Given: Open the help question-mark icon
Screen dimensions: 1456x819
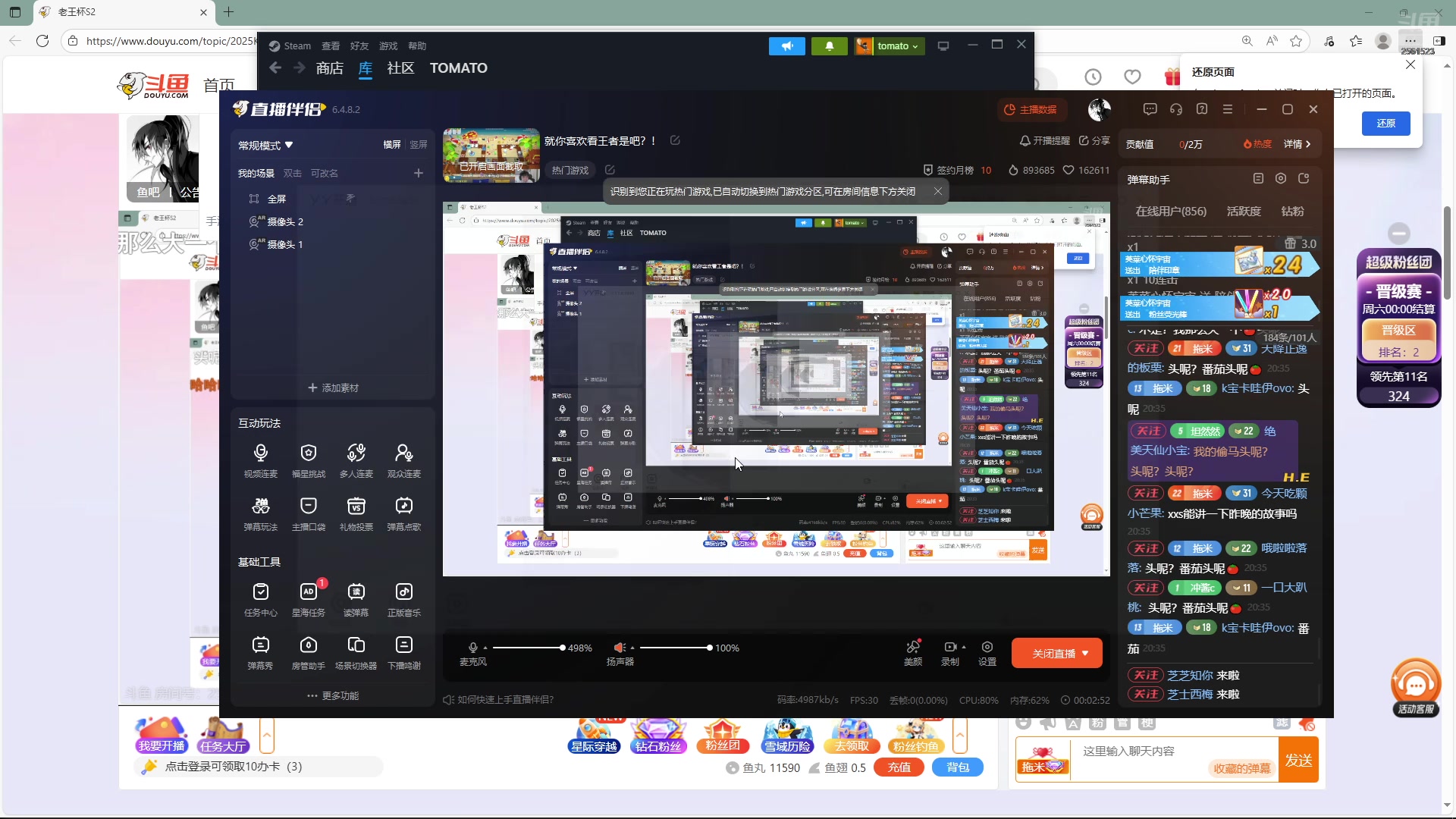Looking at the screenshot, I should (x=1202, y=109).
